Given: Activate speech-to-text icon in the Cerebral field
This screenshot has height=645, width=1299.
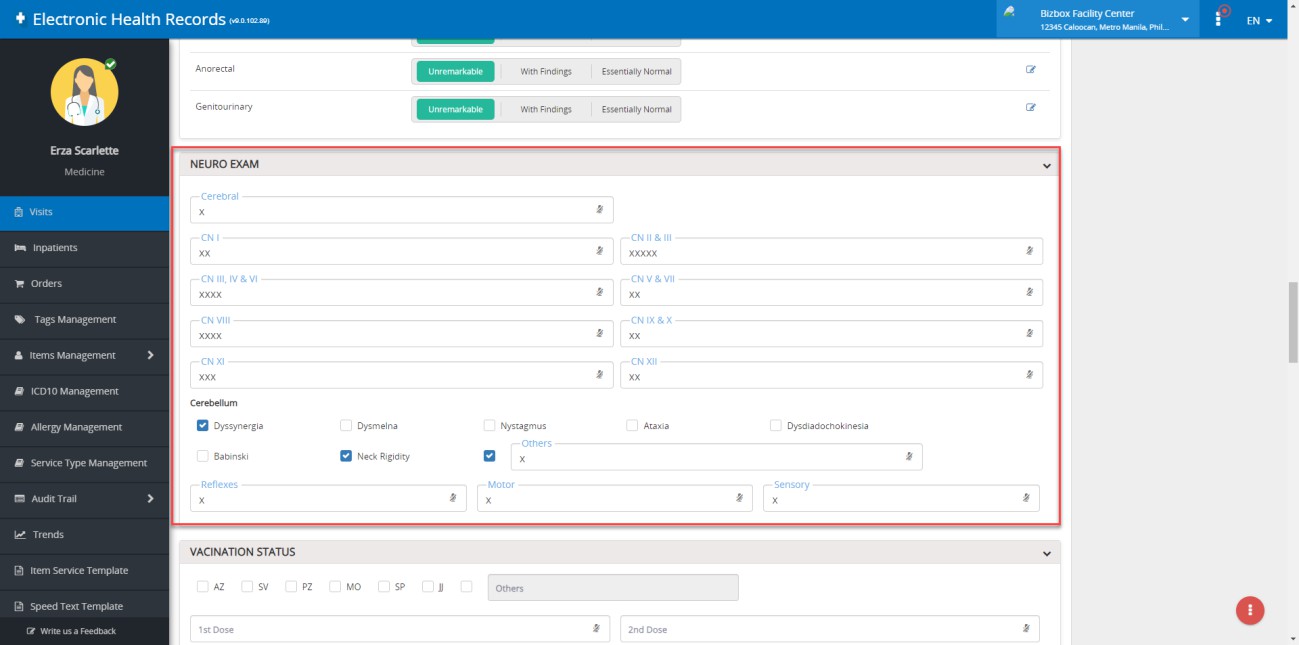Looking at the screenshot, I should [599, 208].
